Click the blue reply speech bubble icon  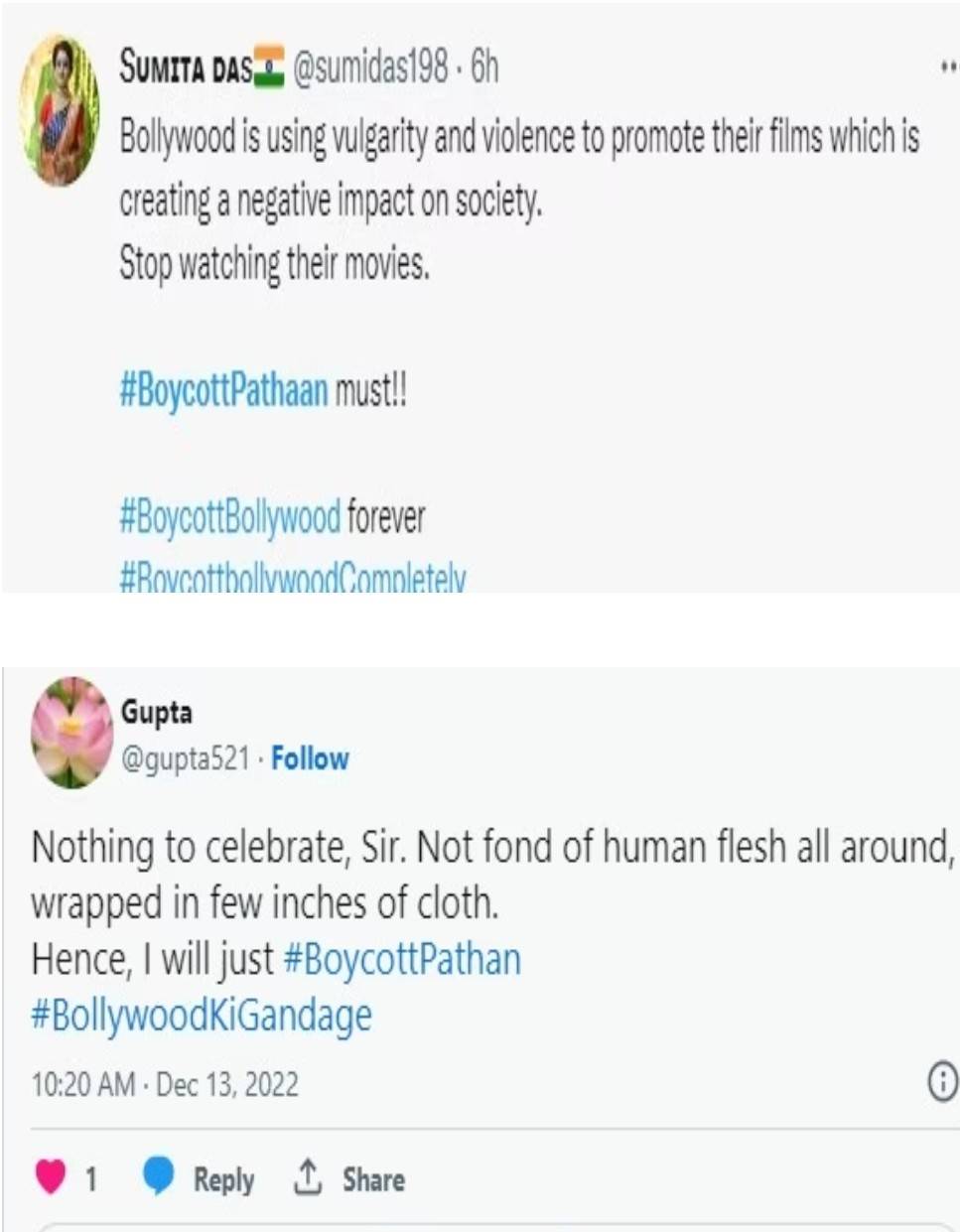coord(159,1176)
